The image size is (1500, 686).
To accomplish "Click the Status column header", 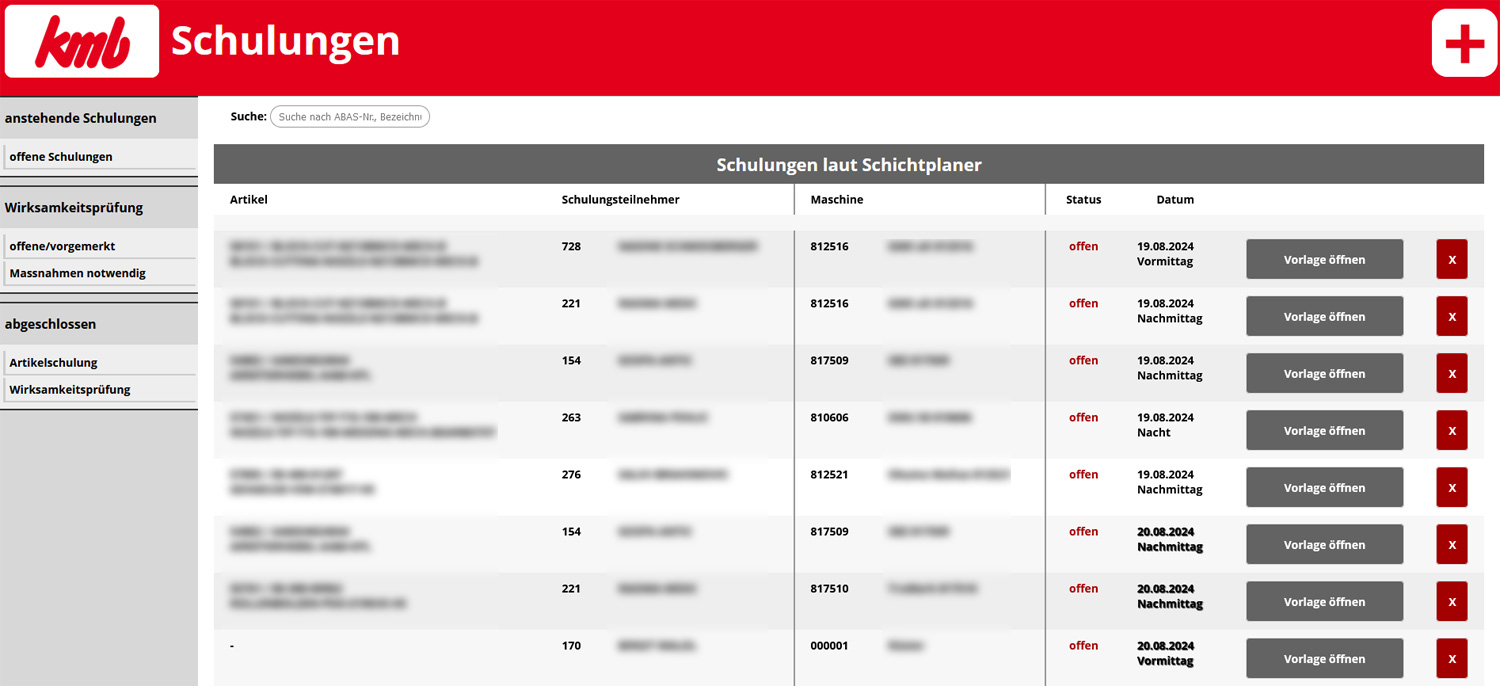I will point(1083,199).
